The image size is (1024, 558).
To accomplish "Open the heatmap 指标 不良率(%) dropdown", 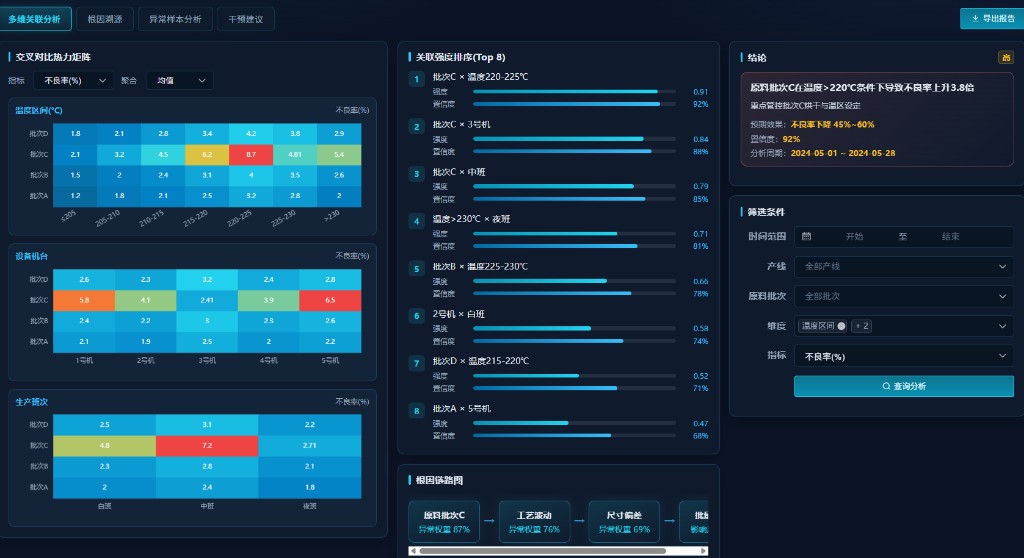I will click(x=73, y=80).
